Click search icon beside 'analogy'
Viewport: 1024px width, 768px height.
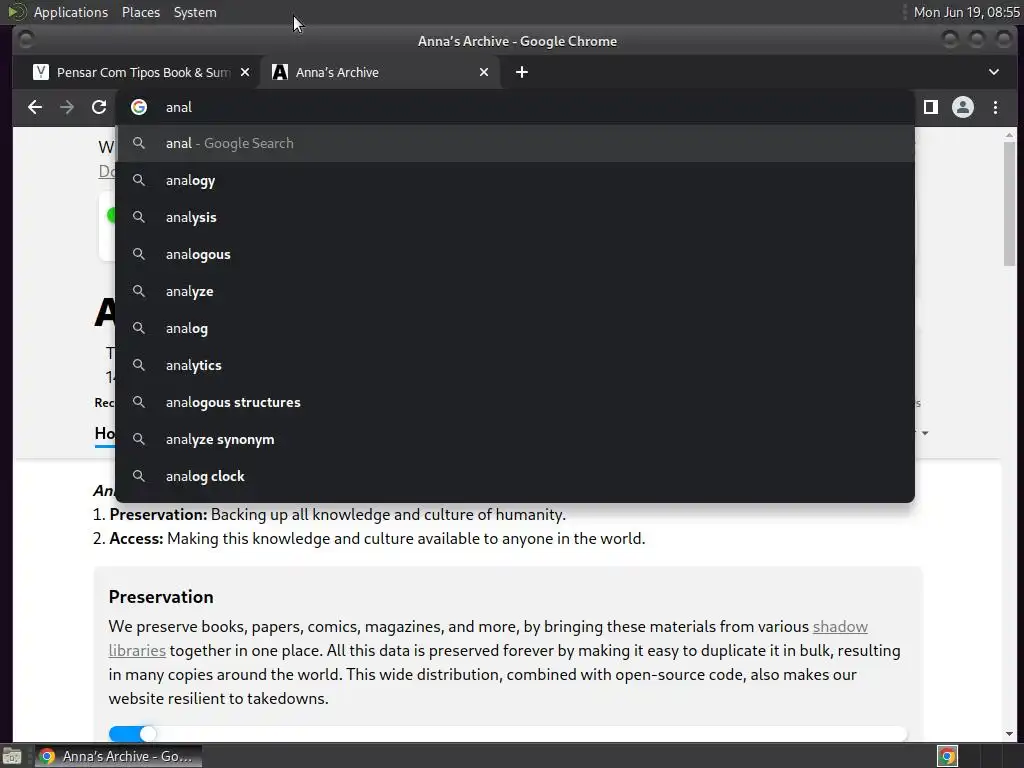[138, 180]
